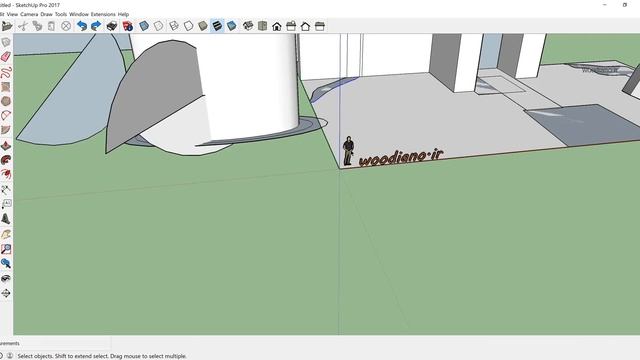This screenshot has width=640, height=360.
Task: Open the Window menu
Action: click(79, 14)
